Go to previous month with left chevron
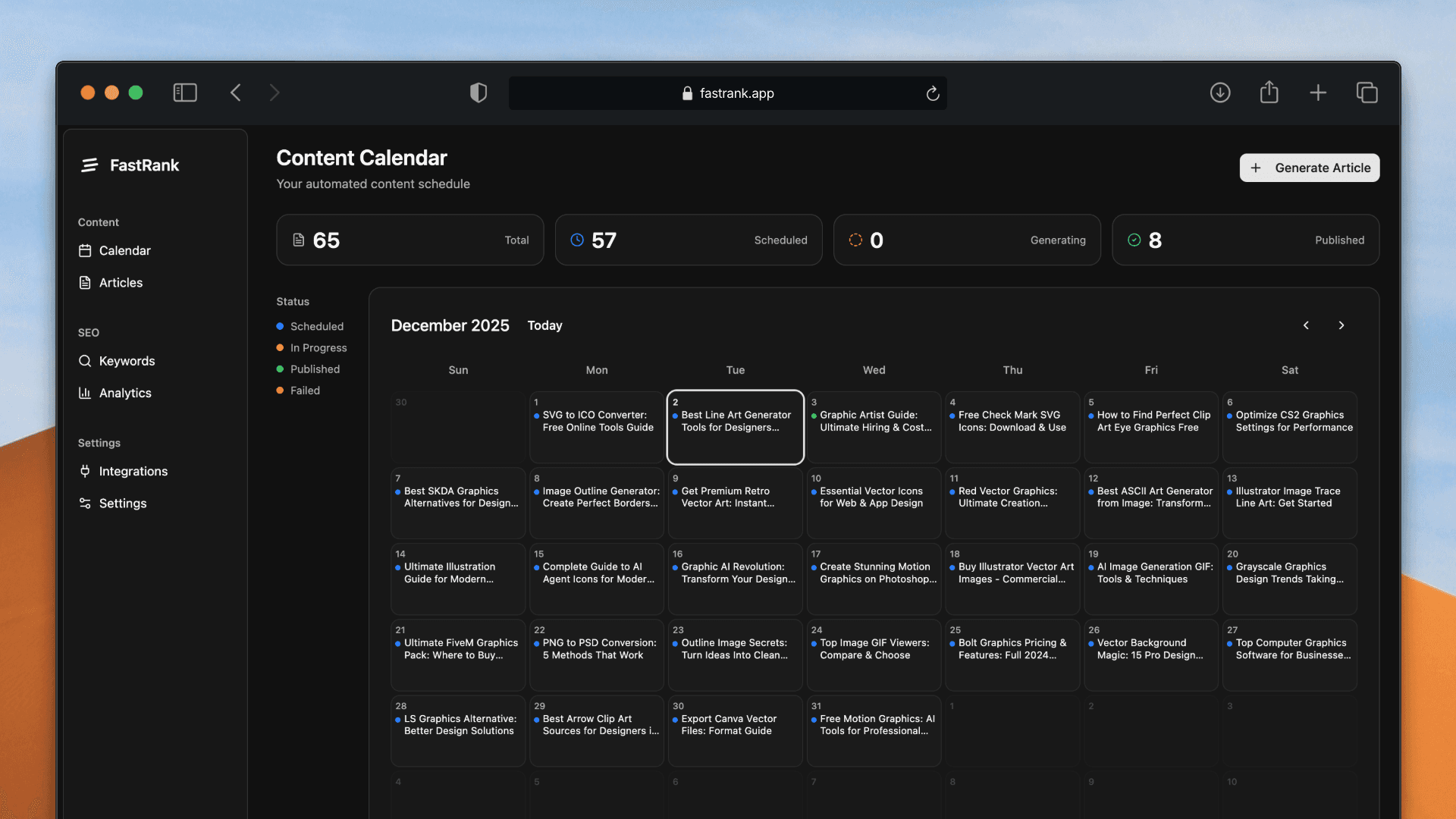This screenshot has height=819, width=1456. [1306, 325]
